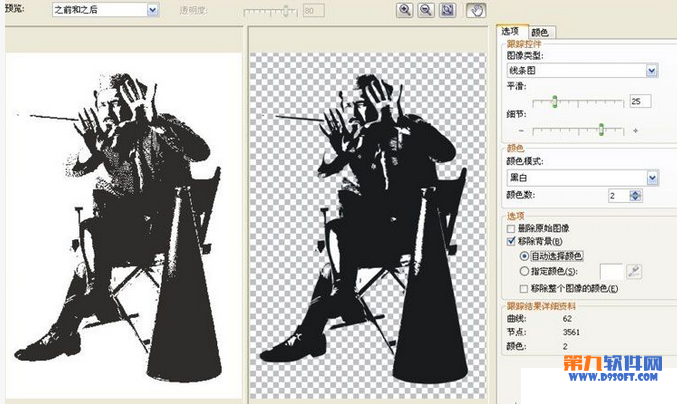The height and width of the screenshot is (404, 677).
Task: Click the detail plus sign
Action: click(x=635, y=130)
